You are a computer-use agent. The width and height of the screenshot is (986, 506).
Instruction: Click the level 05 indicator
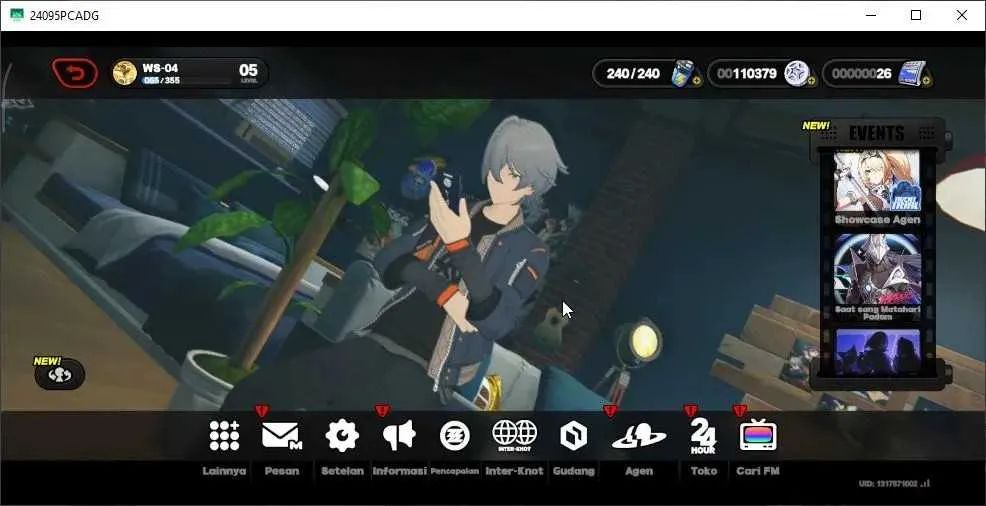pyautogui.click(x=248, y=73)
